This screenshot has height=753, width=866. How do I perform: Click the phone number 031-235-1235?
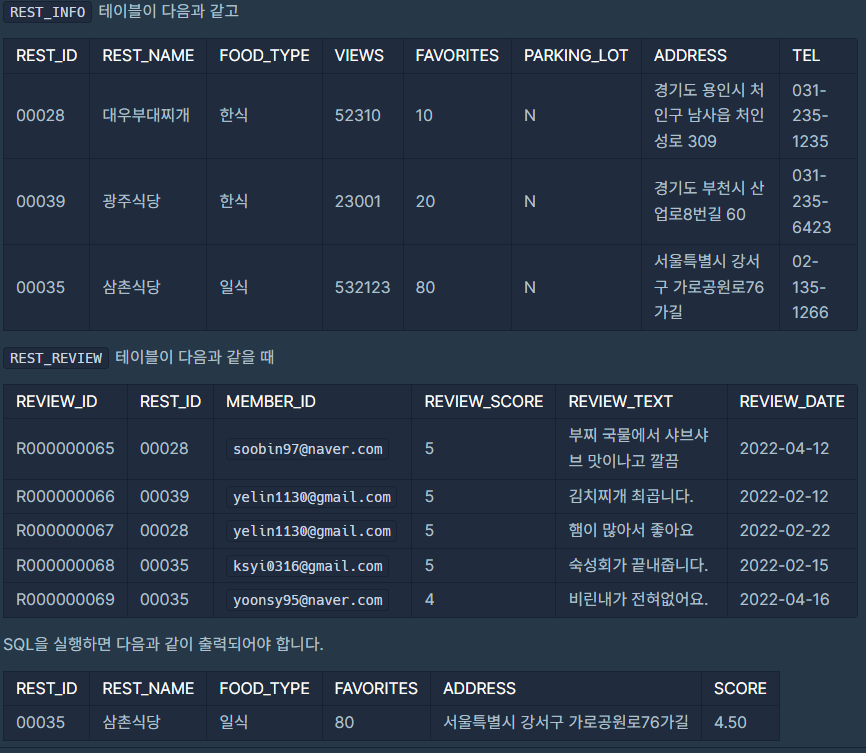(x=810, y=115)
